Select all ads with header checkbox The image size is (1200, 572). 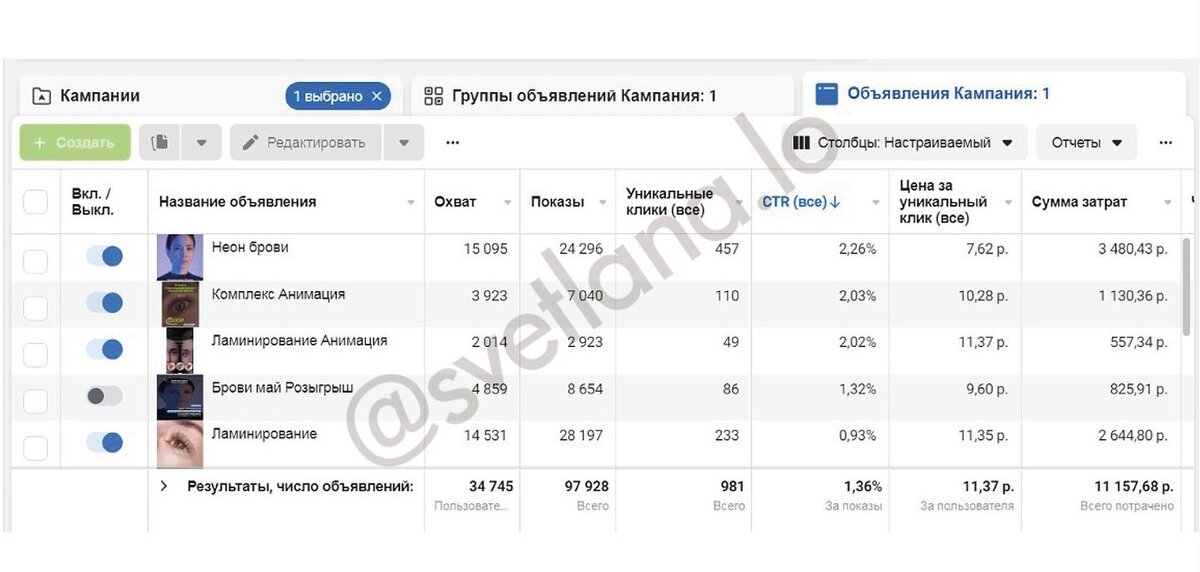click(35, 202)
